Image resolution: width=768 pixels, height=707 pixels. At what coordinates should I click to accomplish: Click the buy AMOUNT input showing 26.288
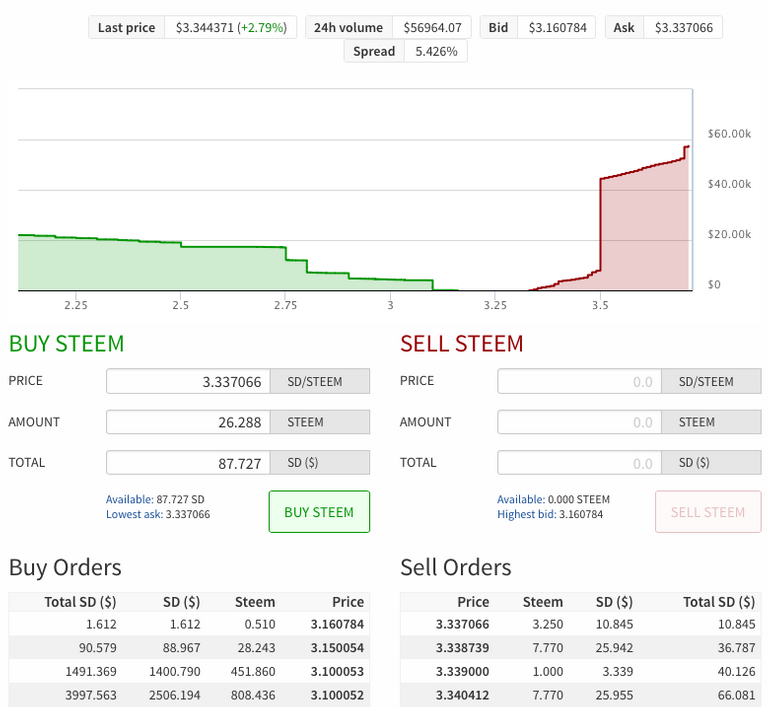tap(188, 422)
